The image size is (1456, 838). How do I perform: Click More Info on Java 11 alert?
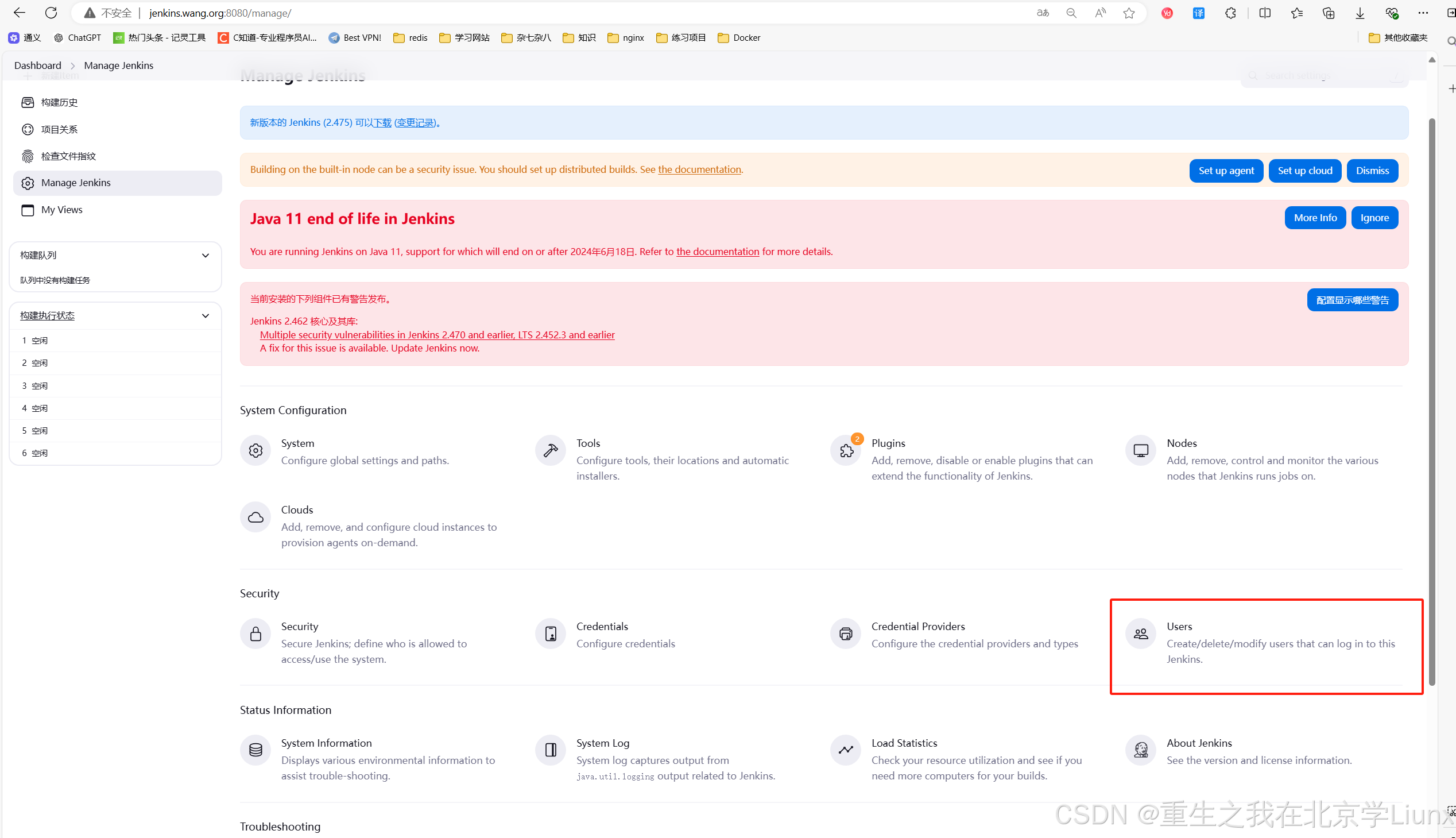1315,218
